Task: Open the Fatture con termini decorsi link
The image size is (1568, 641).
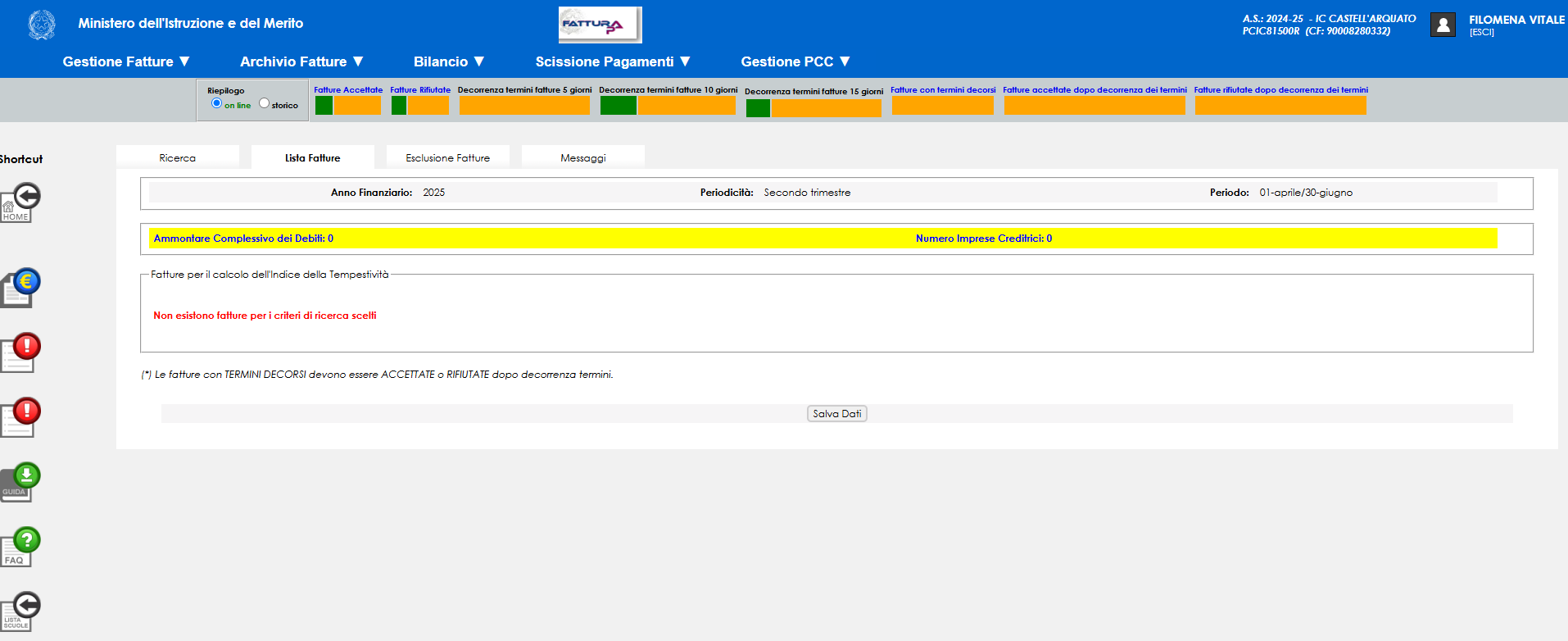Action: pos(943,90)
